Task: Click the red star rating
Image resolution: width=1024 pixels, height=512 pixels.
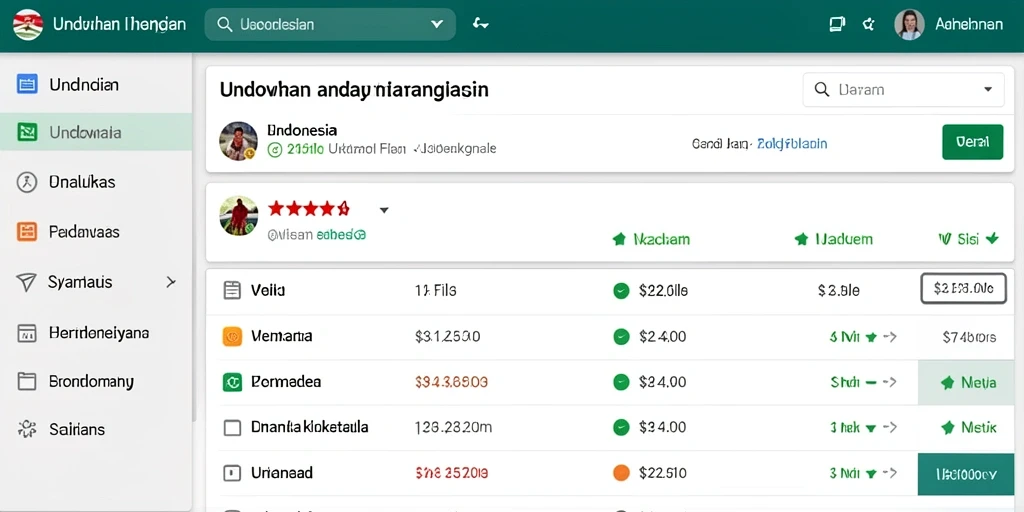Action: click(x=309, y=209)
